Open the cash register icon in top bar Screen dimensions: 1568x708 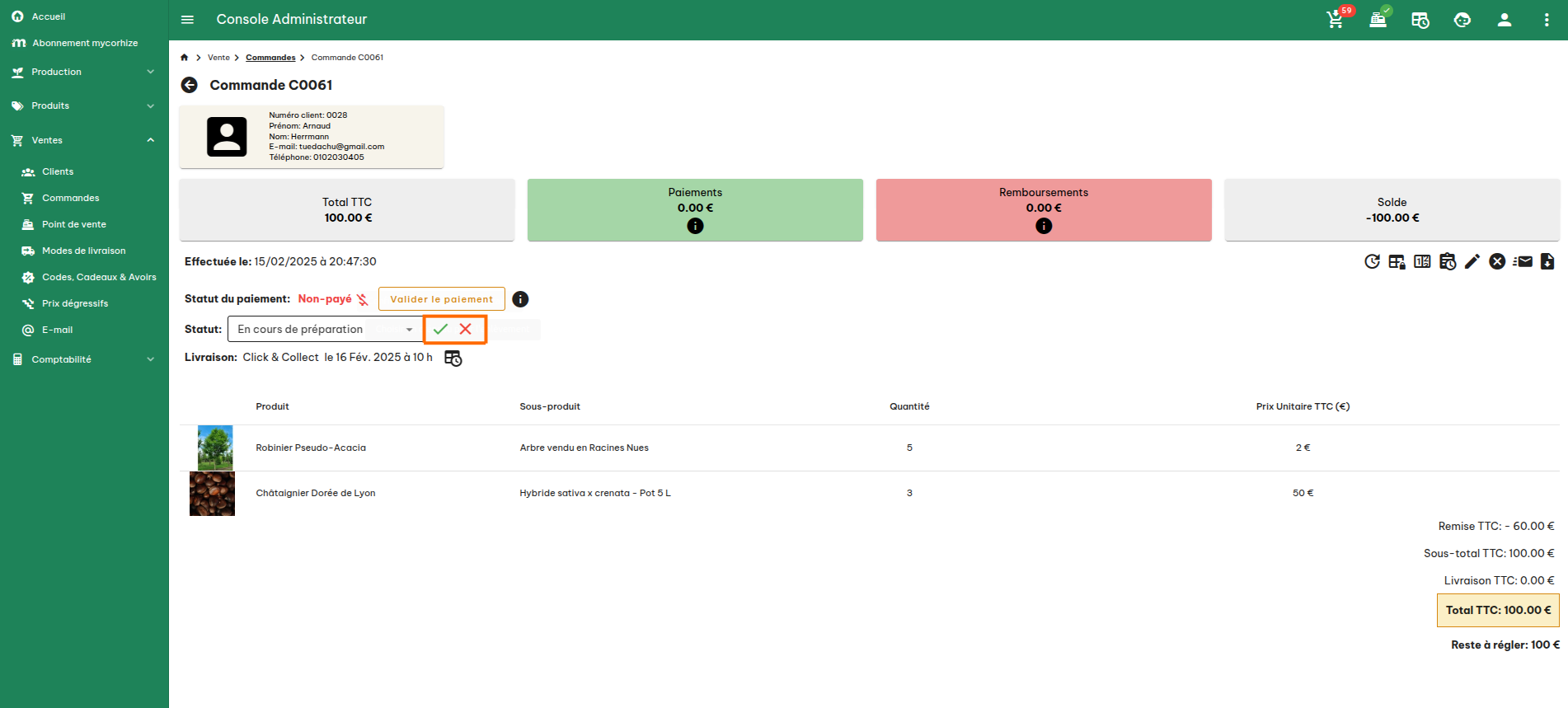pyautogui.click(x=1378, y=20)
